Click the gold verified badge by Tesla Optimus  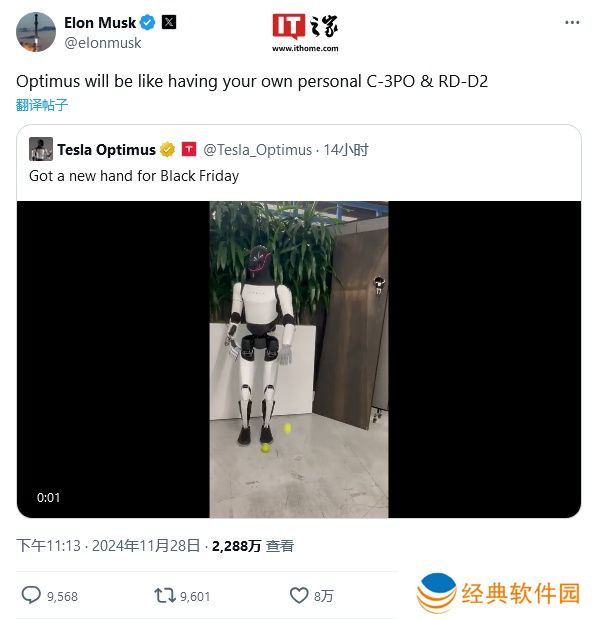(167, 150)
